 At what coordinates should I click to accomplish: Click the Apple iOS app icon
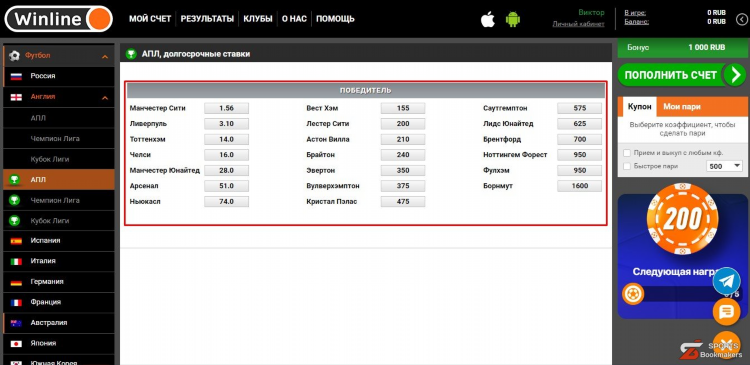[x=487, y=19]
